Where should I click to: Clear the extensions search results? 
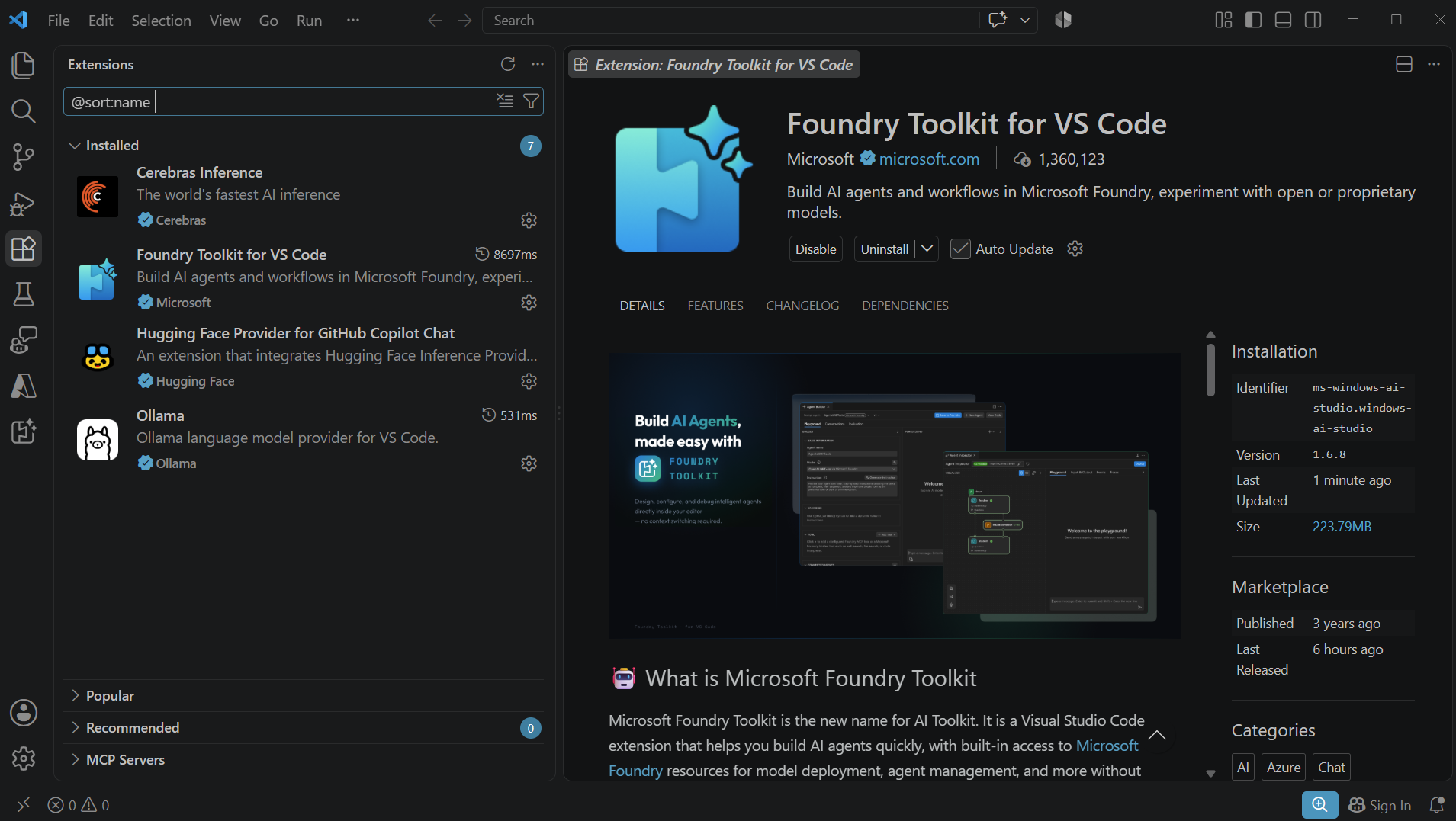505,101
